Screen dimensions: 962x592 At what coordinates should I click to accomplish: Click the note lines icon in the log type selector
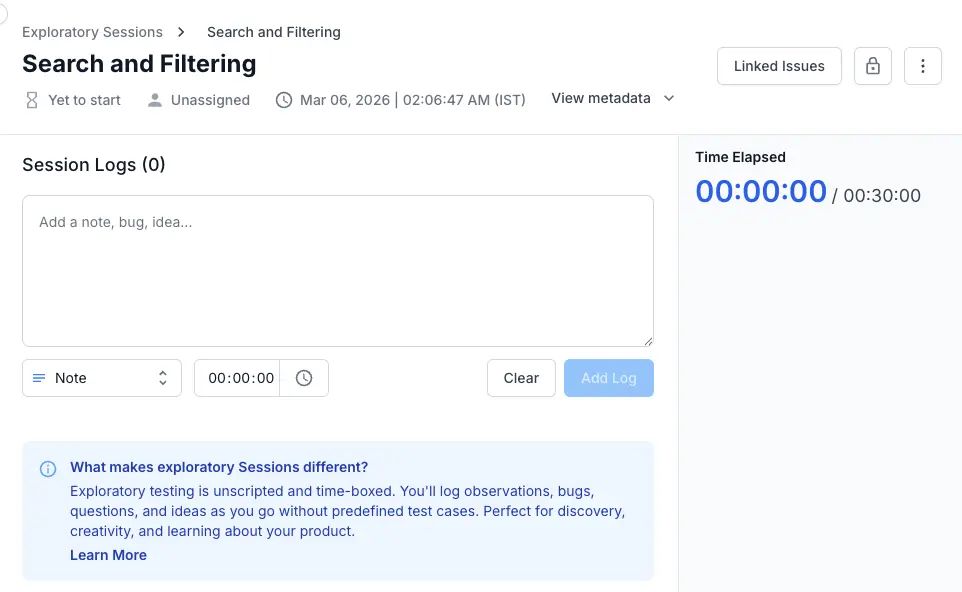(x=40, y=378)
